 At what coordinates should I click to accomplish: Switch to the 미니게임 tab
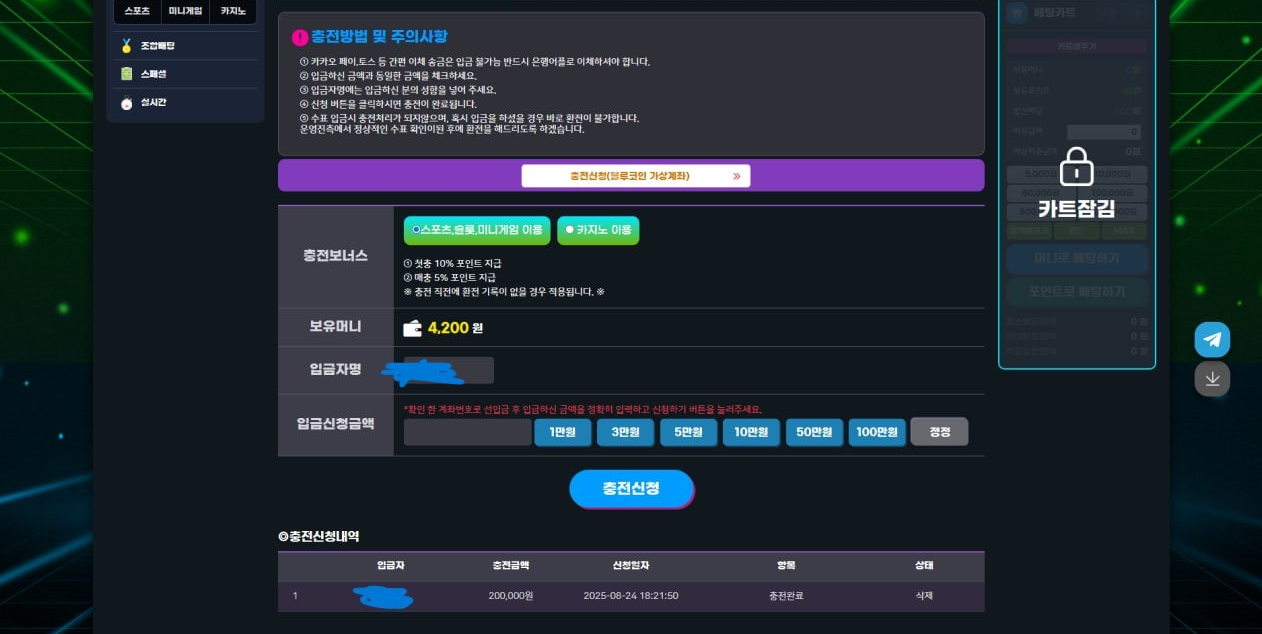185,11
